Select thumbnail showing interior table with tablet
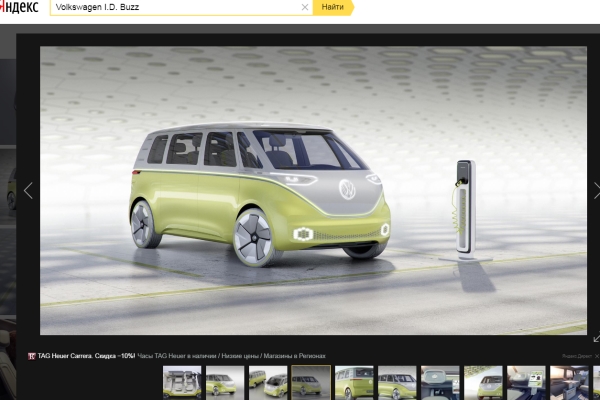The image size is (600, 400). [526, 383]
